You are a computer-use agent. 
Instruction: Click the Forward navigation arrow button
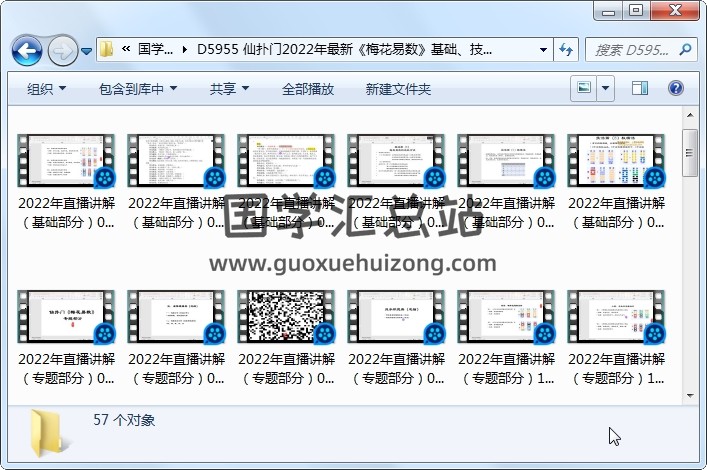[x=62, y=49]
